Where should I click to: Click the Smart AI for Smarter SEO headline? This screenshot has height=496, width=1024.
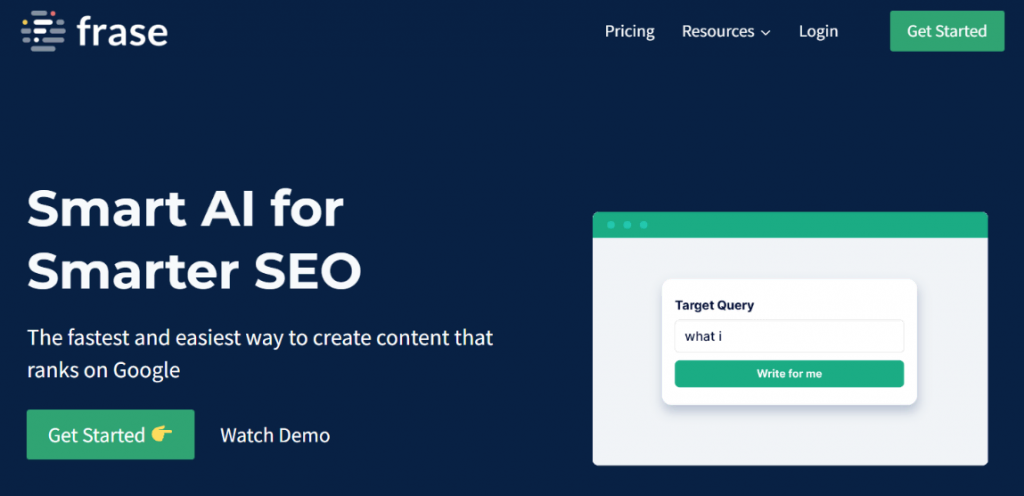[x=195, y=240]
